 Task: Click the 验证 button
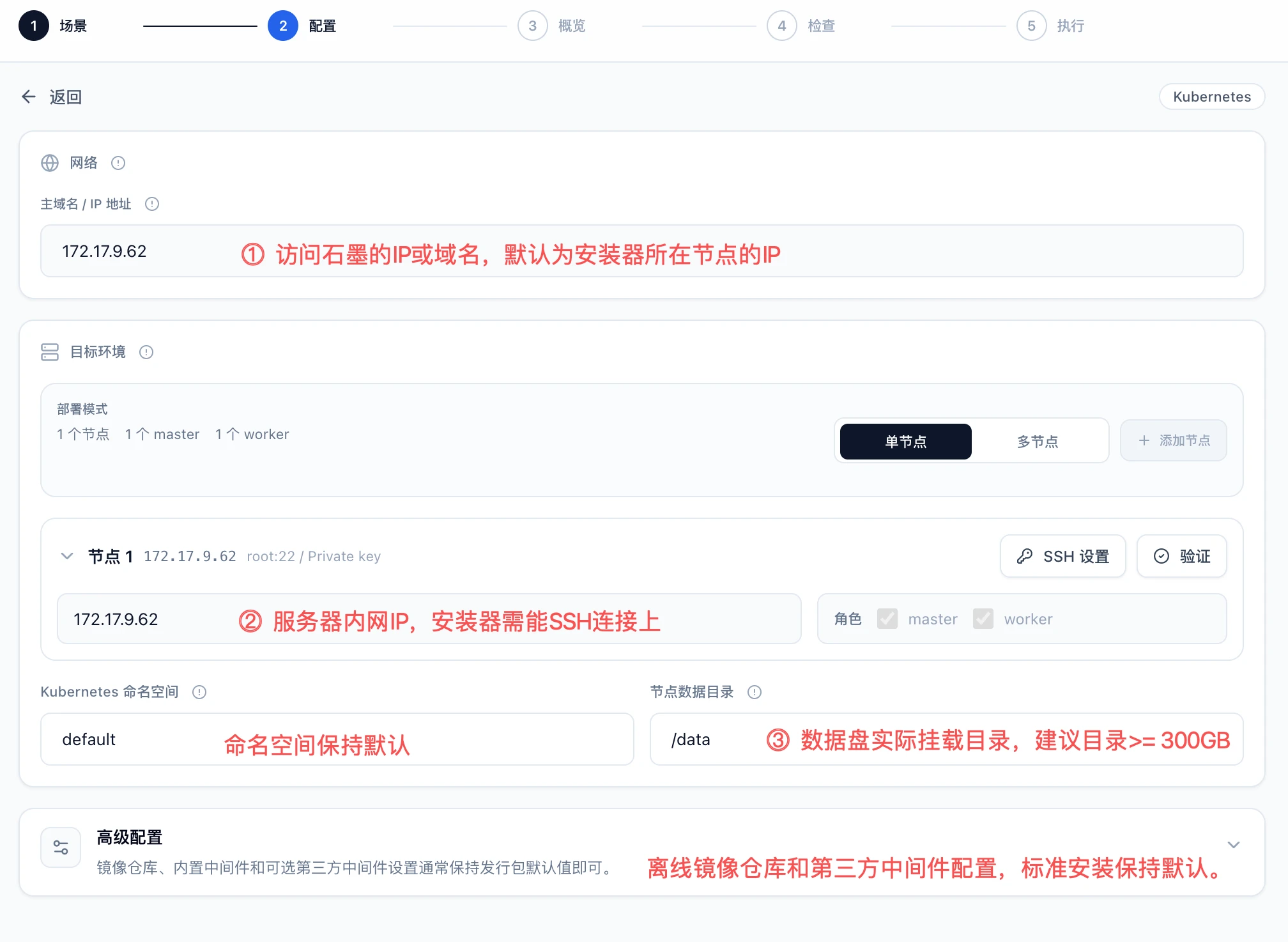[x=1182, y=556]
